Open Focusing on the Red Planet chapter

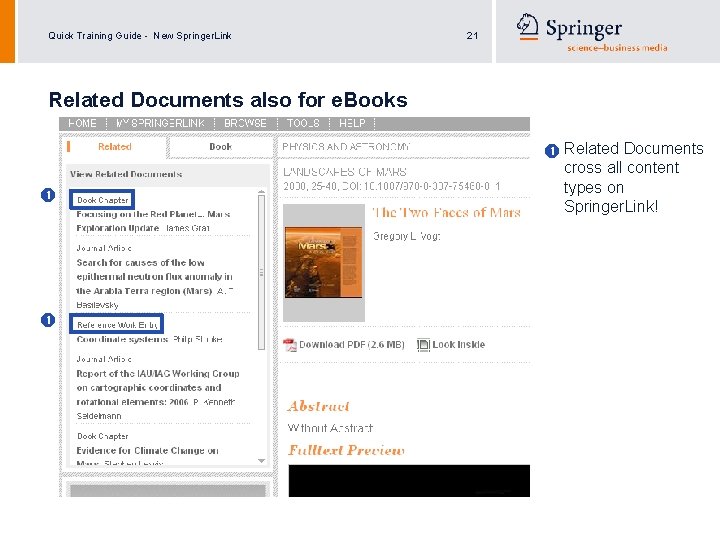pos(153,221)
